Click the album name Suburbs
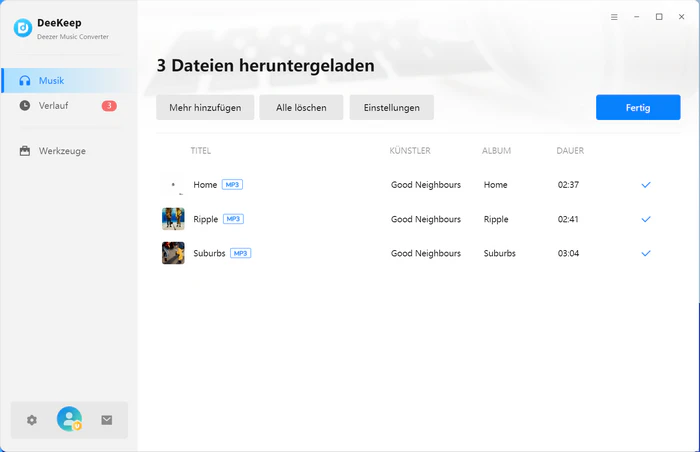Screen dimensions: 700x452 tap(500, 253)
